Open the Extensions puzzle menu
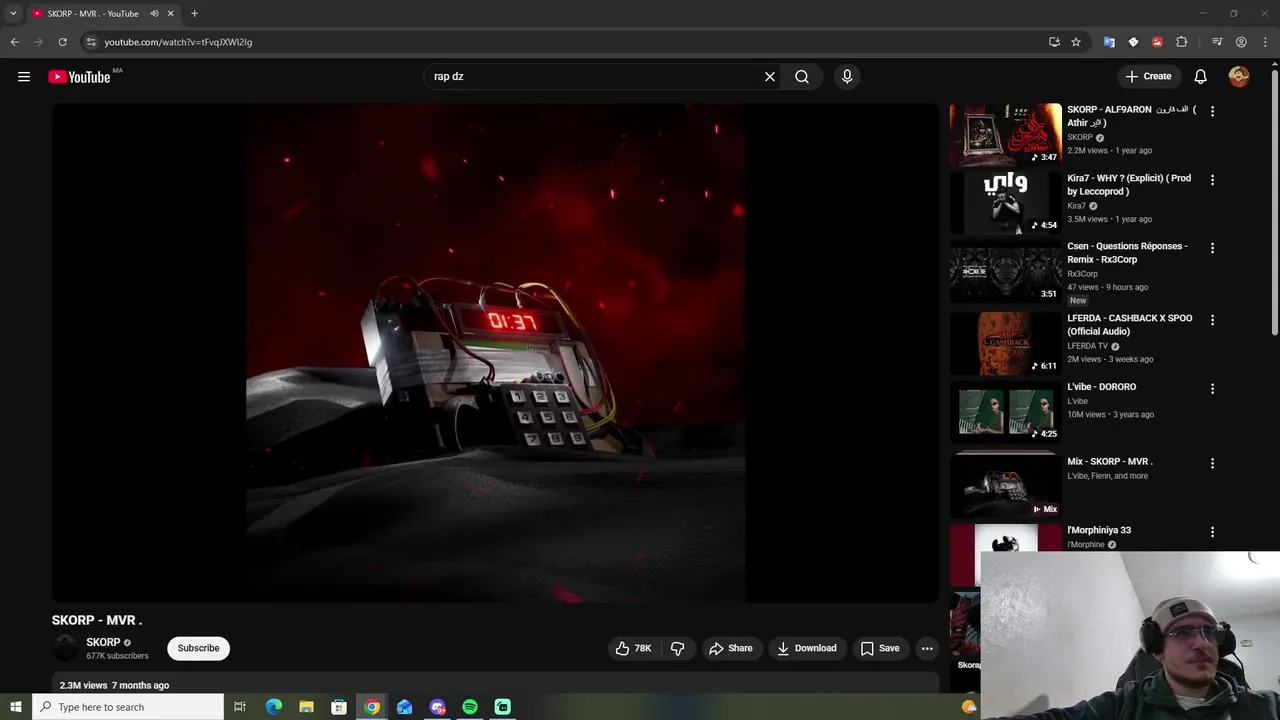This screenshot has width=1280, height=720. pyautogui.click(x=1181, y=42)
